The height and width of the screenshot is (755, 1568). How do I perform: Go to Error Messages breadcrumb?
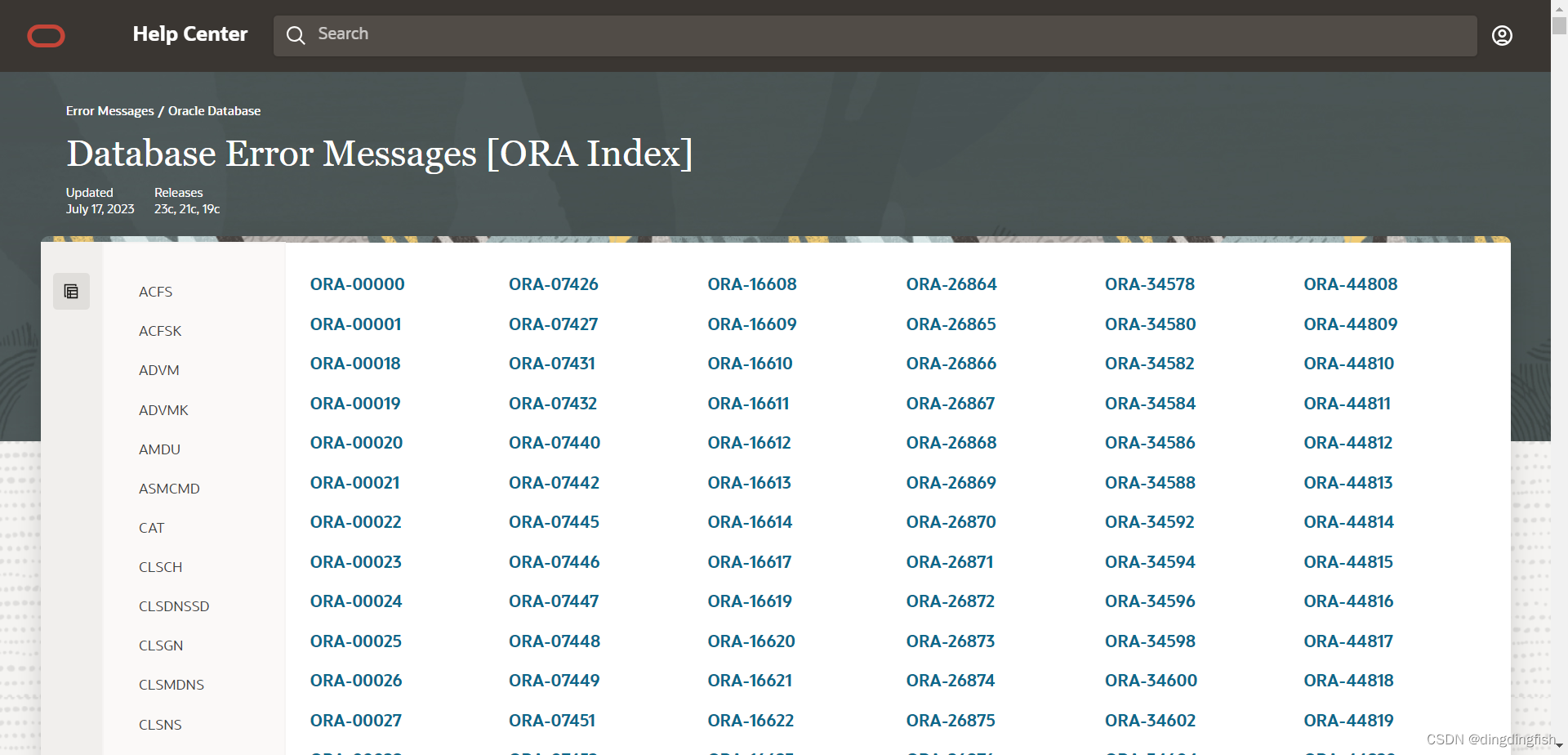click(109, 111)
